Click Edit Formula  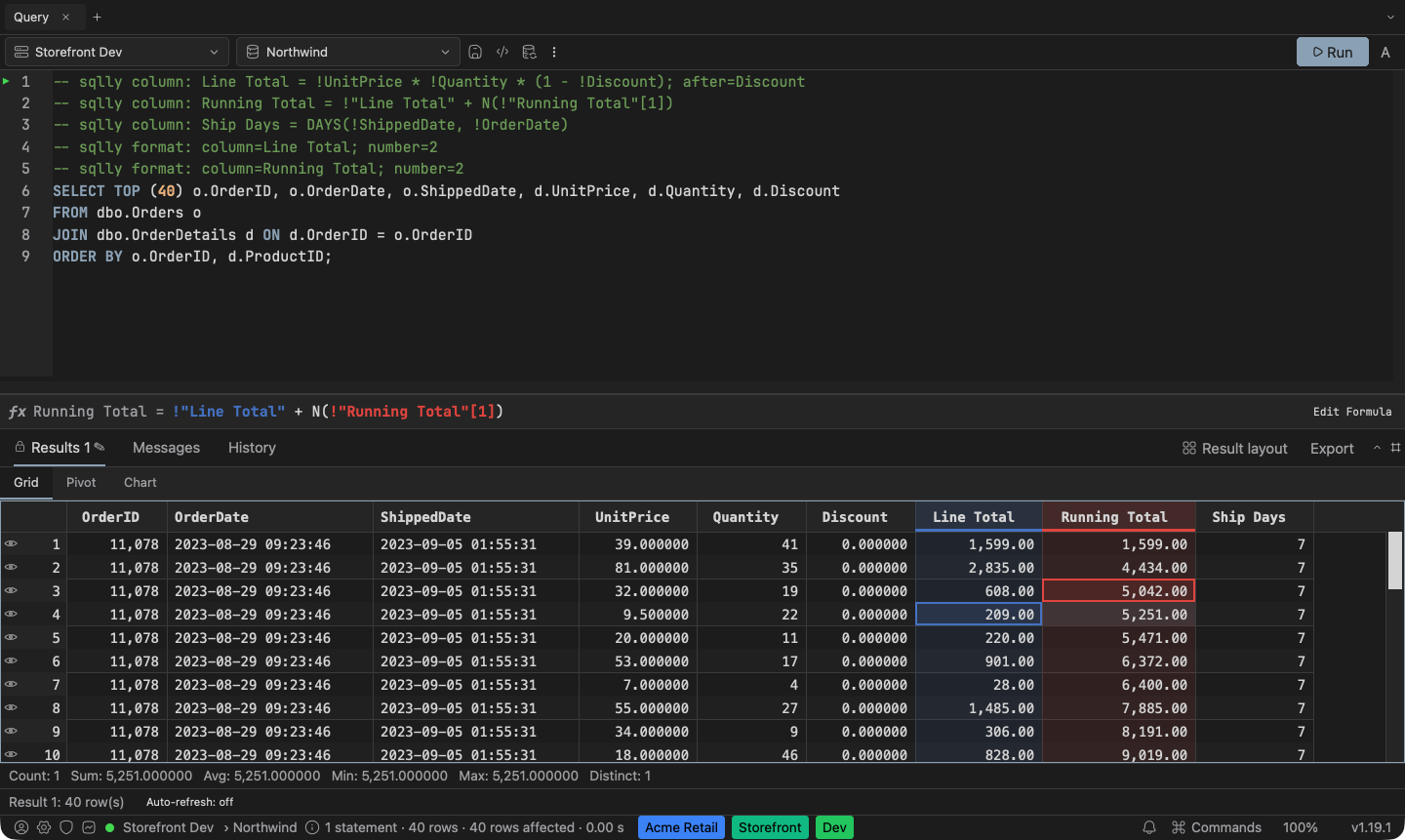[1352, 412]
